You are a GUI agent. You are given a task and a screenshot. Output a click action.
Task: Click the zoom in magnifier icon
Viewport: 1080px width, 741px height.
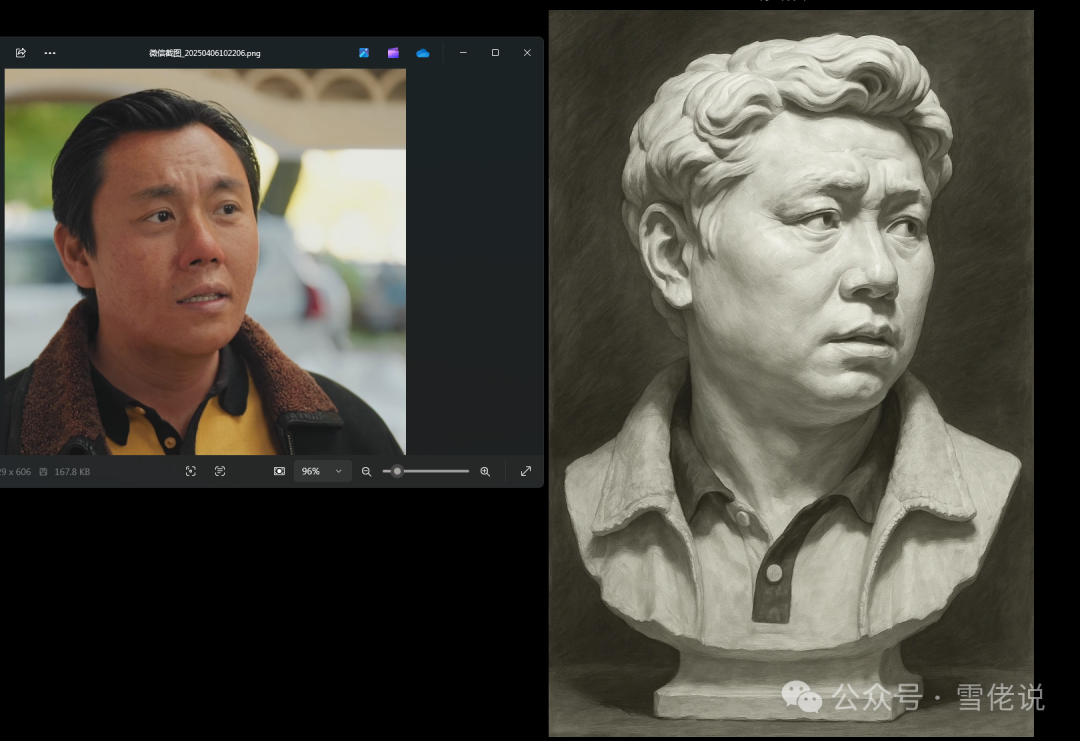tap(485, 471)
